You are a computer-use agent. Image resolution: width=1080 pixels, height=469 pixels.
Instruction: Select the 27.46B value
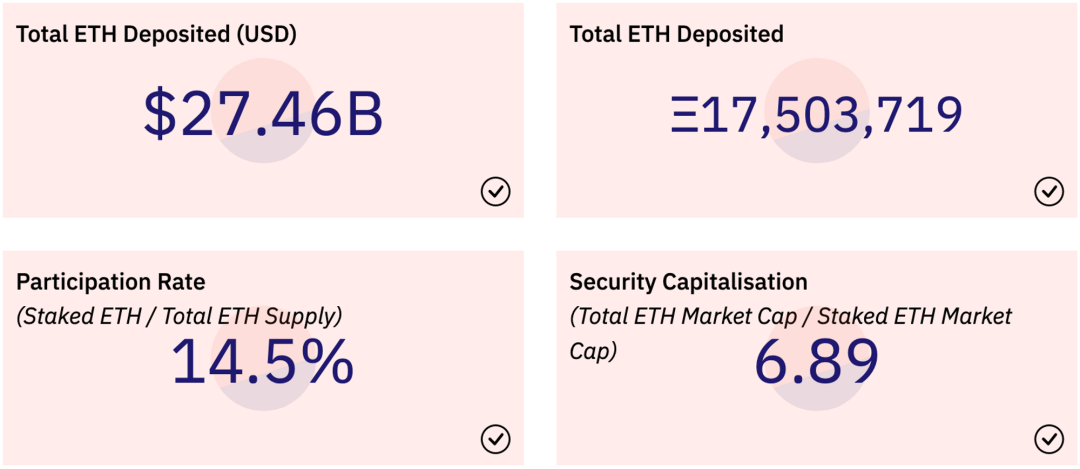pos(281,114)
